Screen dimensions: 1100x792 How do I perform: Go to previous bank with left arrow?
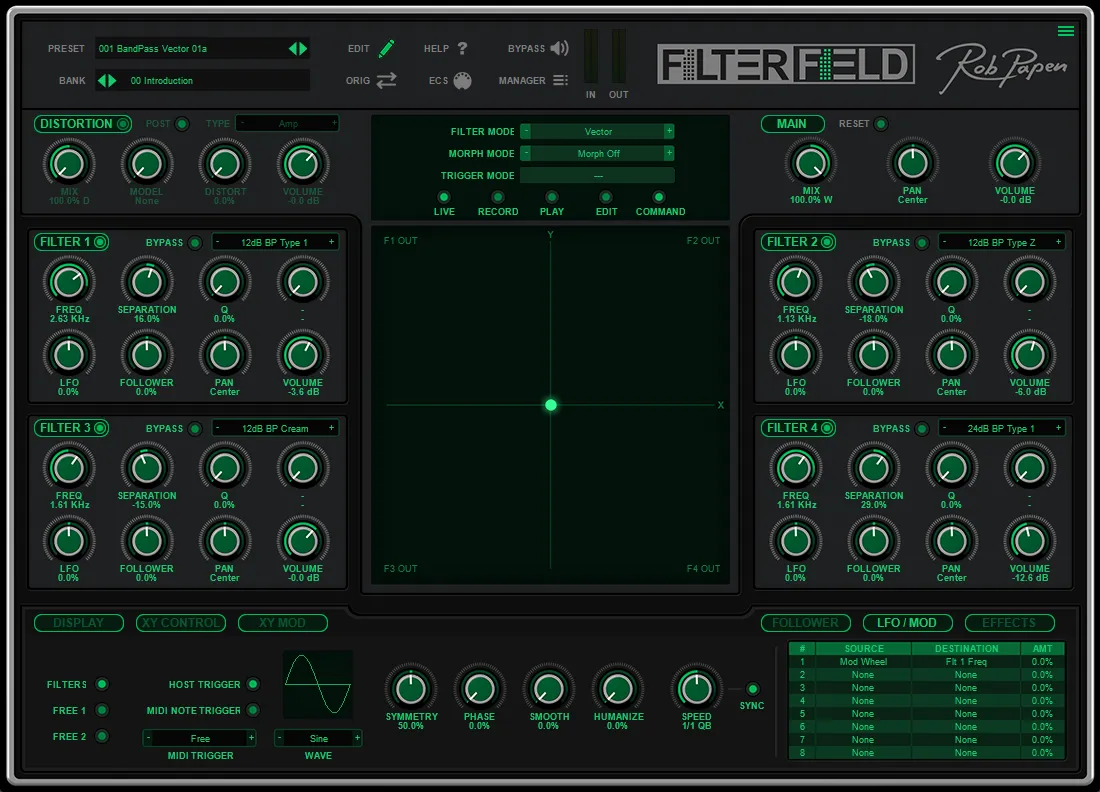102,81
